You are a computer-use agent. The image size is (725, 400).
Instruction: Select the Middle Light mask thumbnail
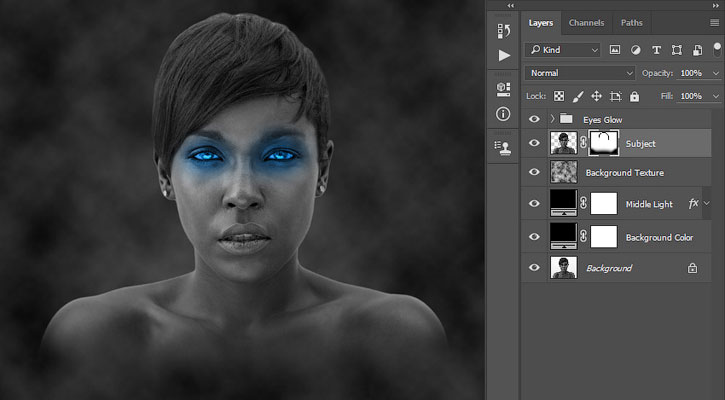point(604,203)
